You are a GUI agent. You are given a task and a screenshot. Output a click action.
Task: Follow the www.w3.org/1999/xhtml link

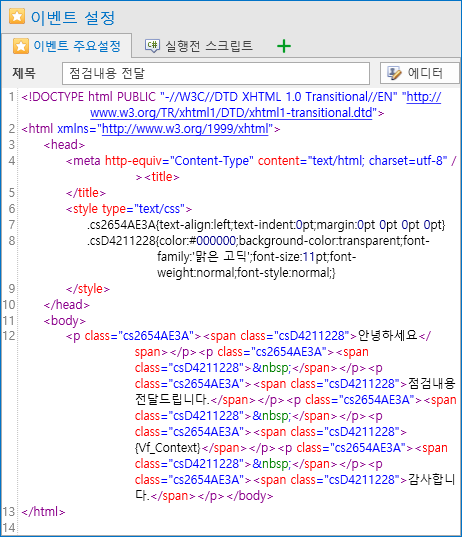point(185,129)
